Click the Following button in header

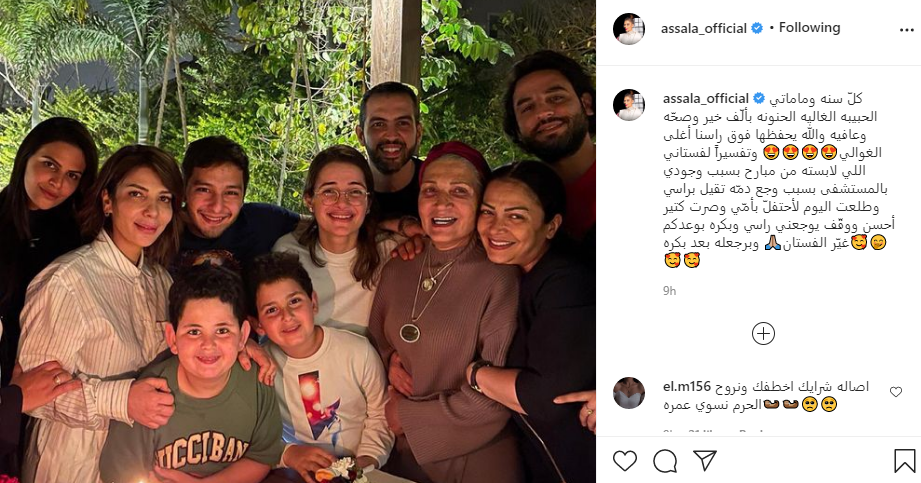[x=809, y=28]
